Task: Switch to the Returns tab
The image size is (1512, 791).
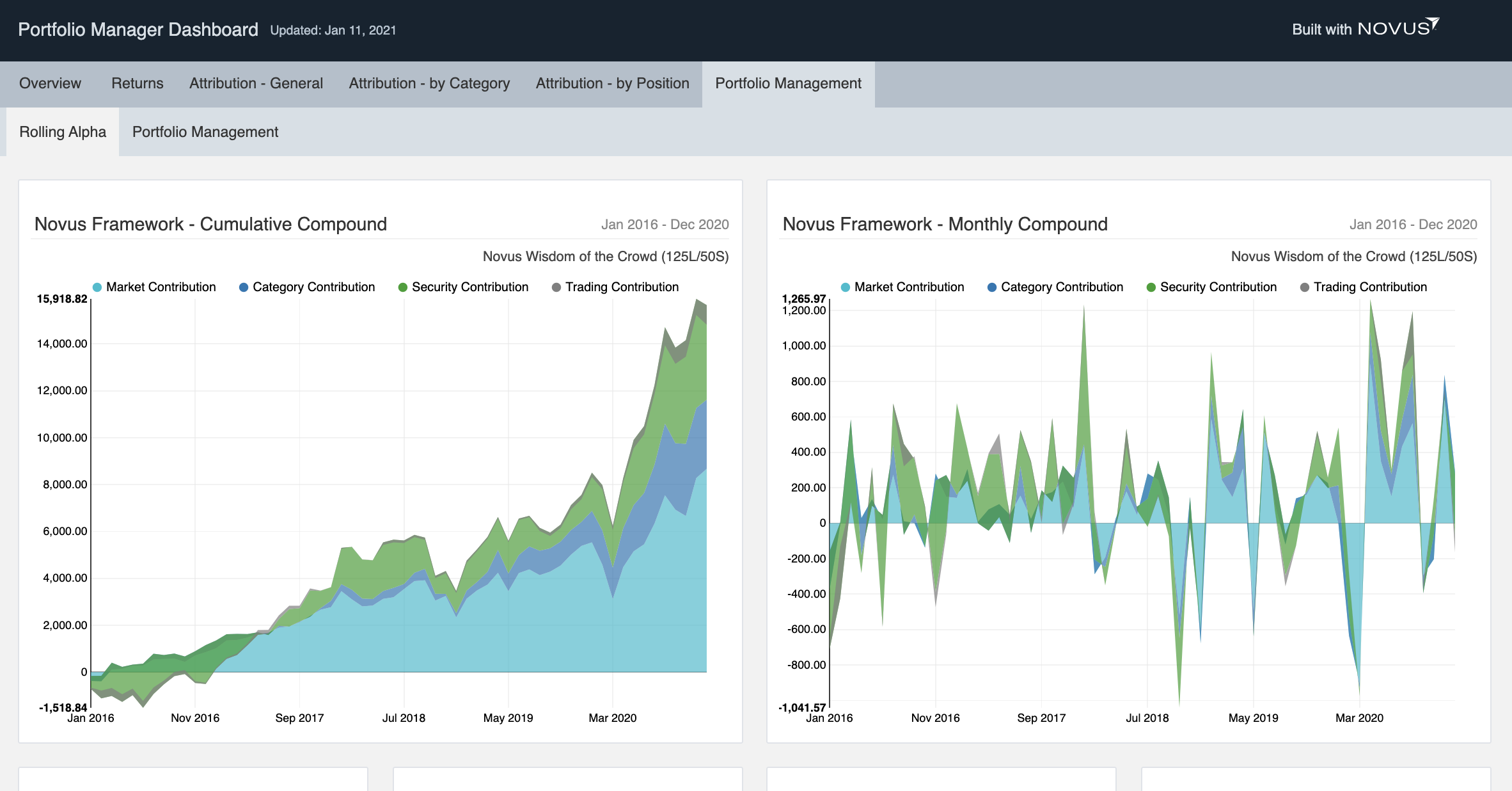Action: (x=137, y=84)
